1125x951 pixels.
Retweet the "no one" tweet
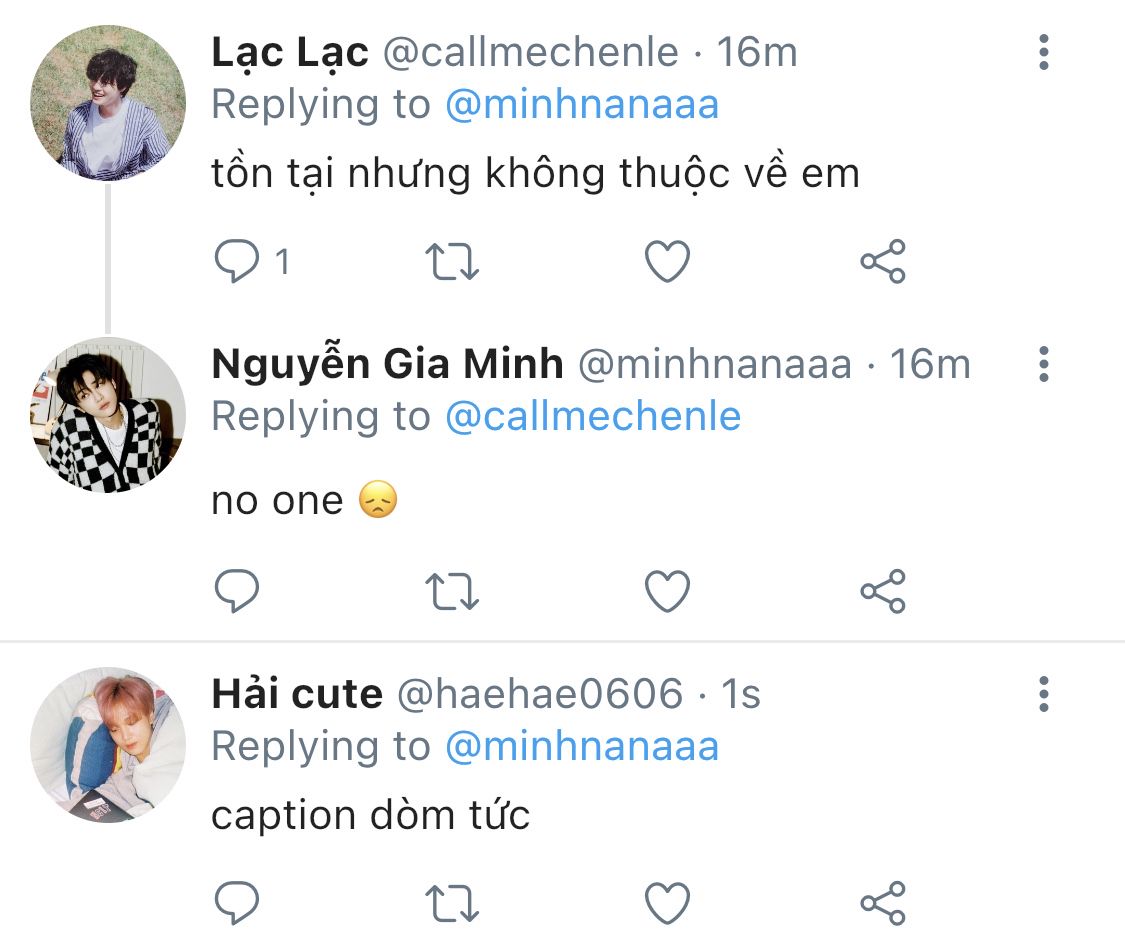[x=453, y=591]
